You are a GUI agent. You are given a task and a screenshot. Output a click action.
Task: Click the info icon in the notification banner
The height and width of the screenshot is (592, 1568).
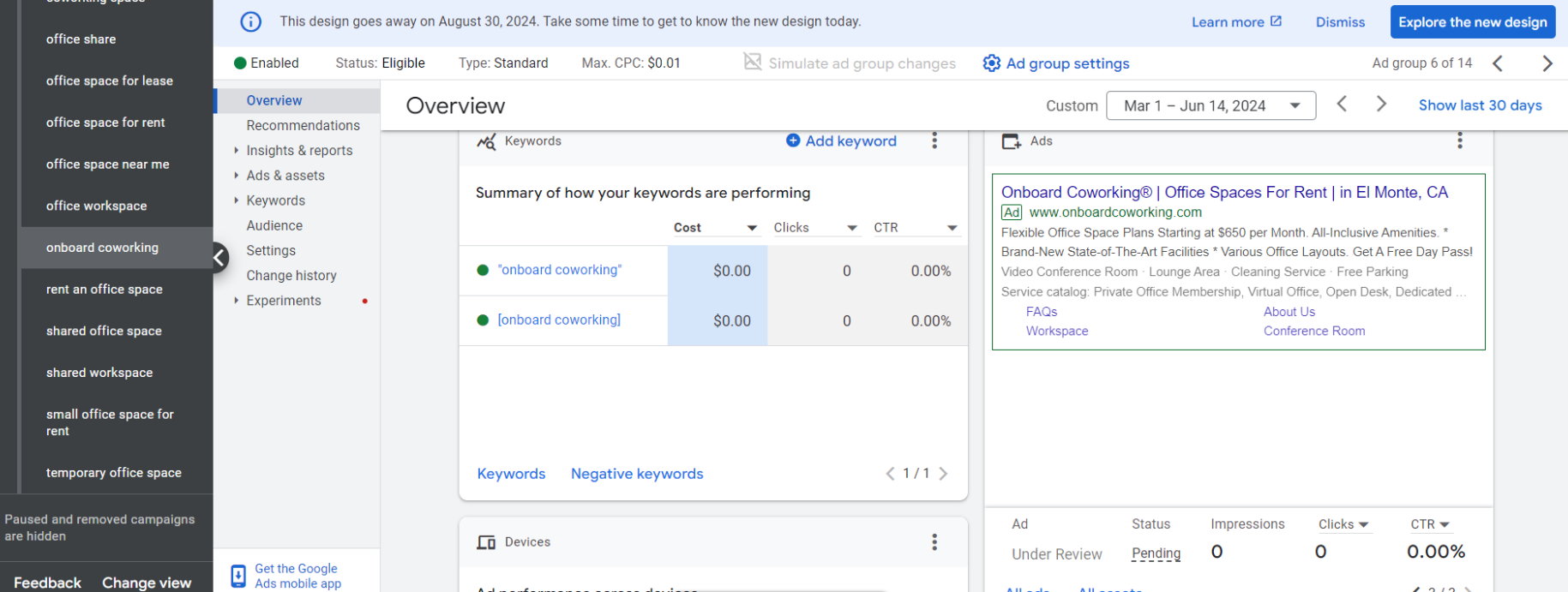click(250, 22)
